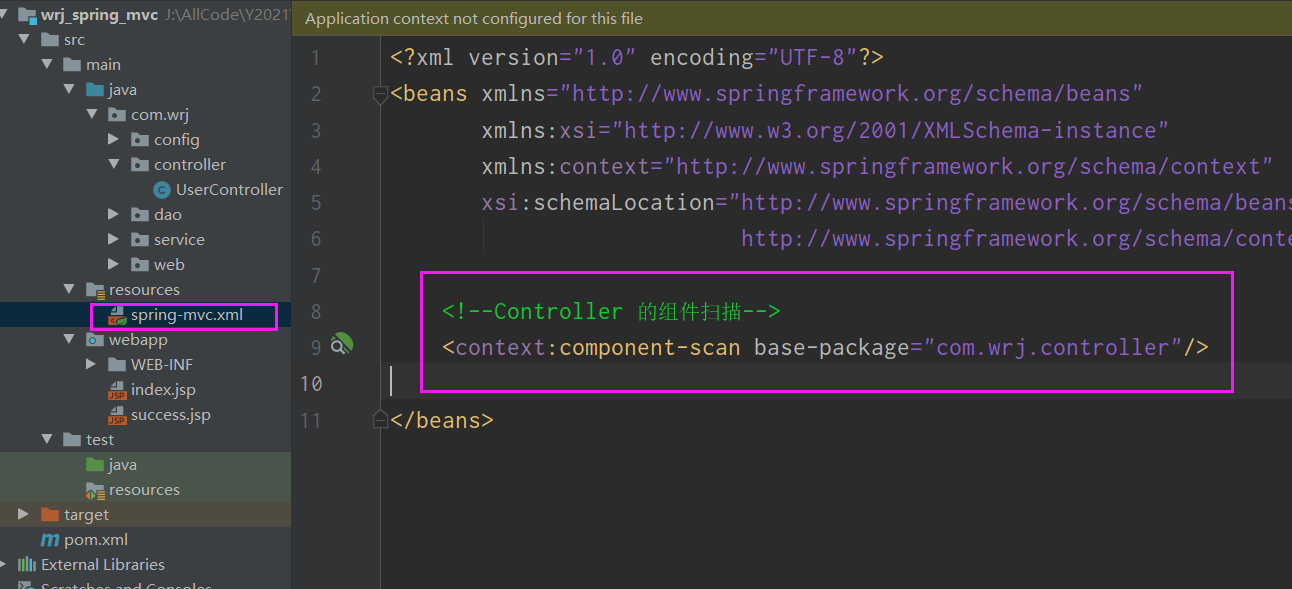The height and width of the screenshot is (589, 1292).
Task: Click the "Application context not configured" banner text
Action: (x=474, y=19)
